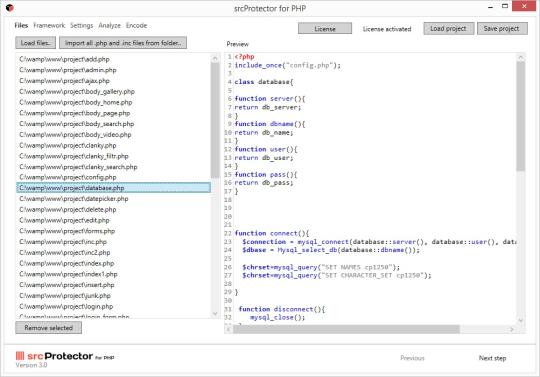Select edit.php in the file list
The image size is (540, 377).
click(x=113, y=220)
